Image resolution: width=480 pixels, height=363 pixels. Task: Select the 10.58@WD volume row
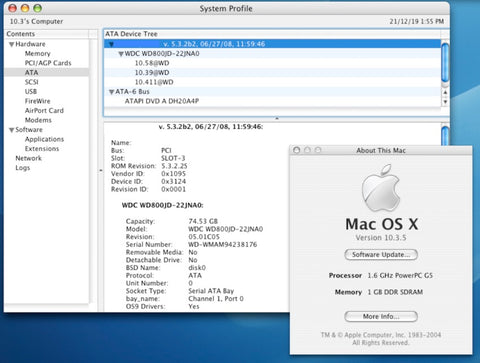tap(272, 63)
